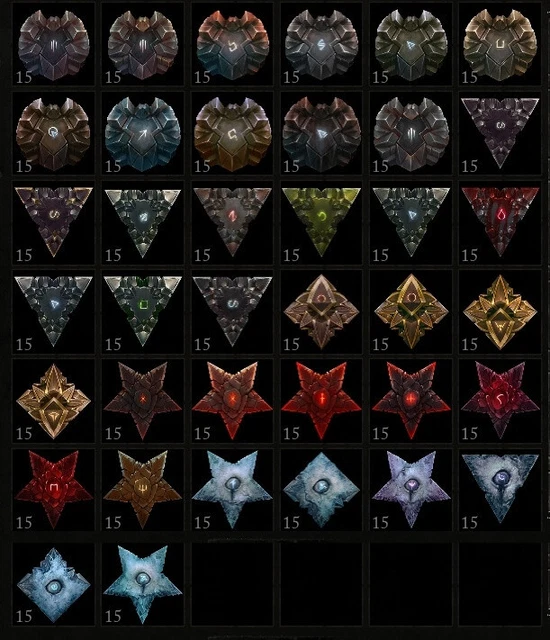Viewport: 550px width, 640px height.
Task: Pick the gold diamond glyph with green gem
Action: pyautogui.click(x=411, y=311)
